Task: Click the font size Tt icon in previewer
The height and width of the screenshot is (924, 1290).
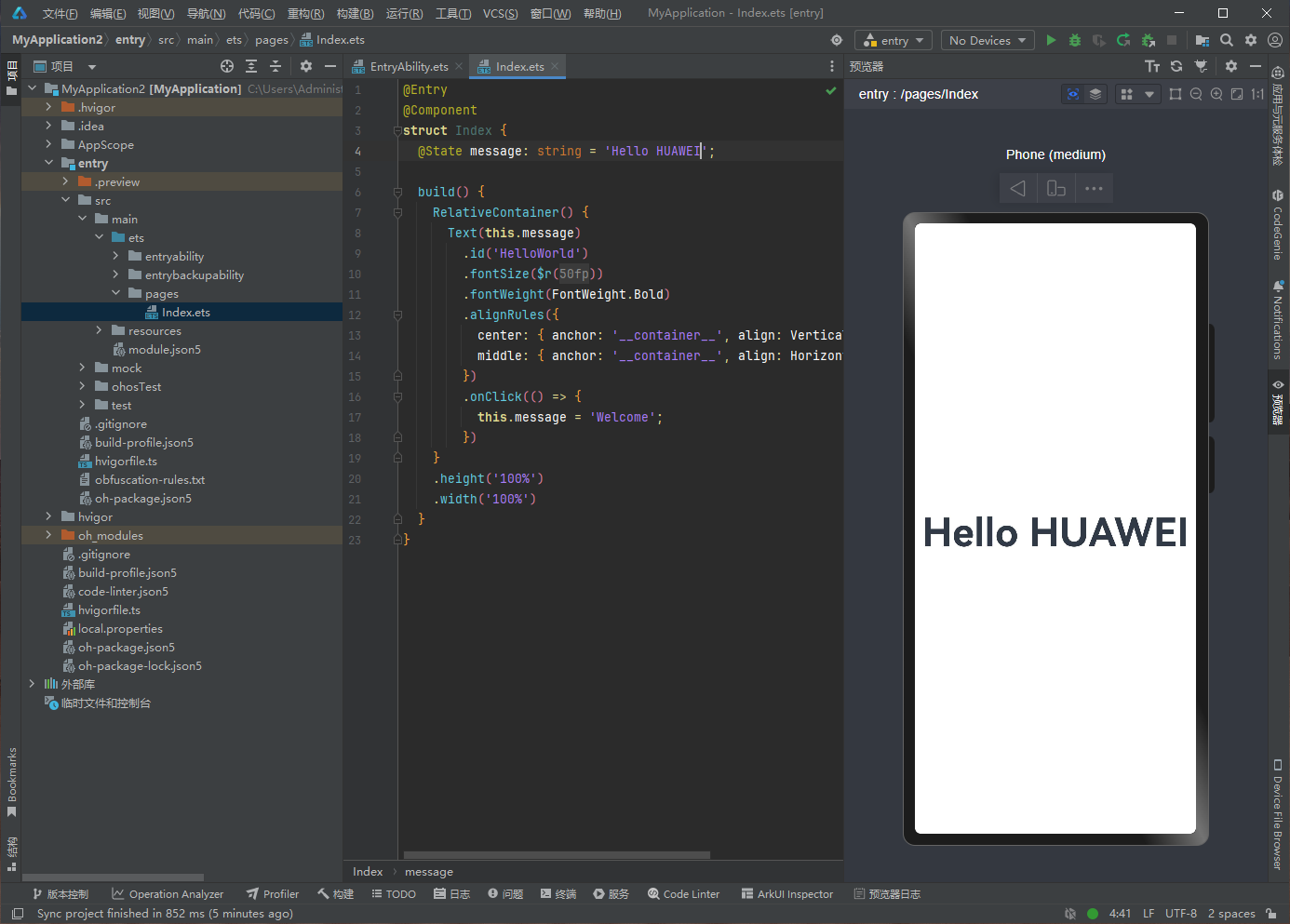Action: pyautogui.click(x=1152, y=66)
